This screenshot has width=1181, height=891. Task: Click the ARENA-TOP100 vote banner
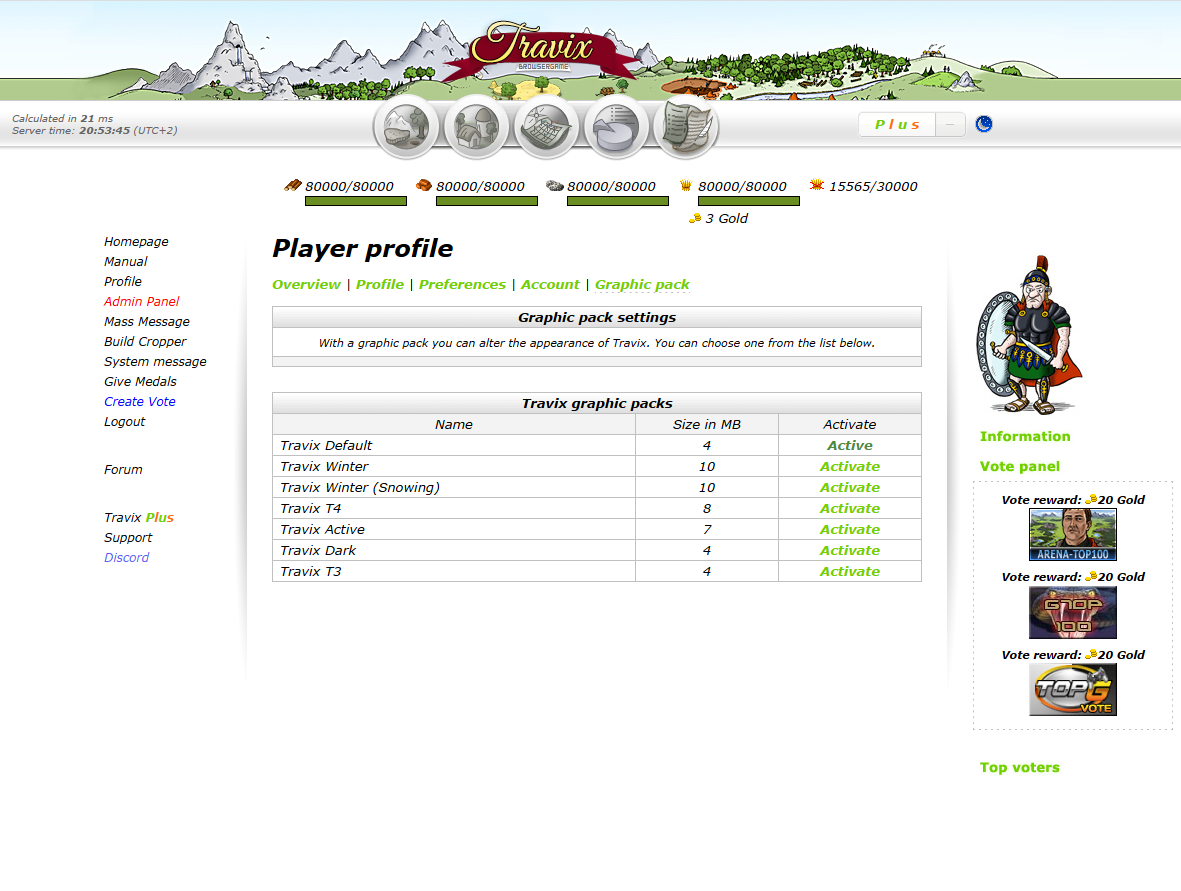point(1072,533)
